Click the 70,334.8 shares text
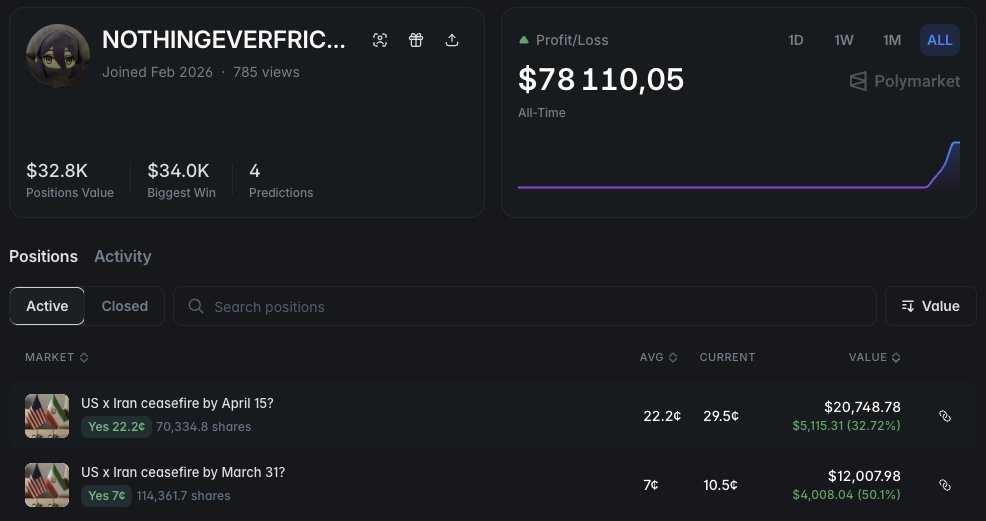The image size is (986, 521). coord(204,427)
